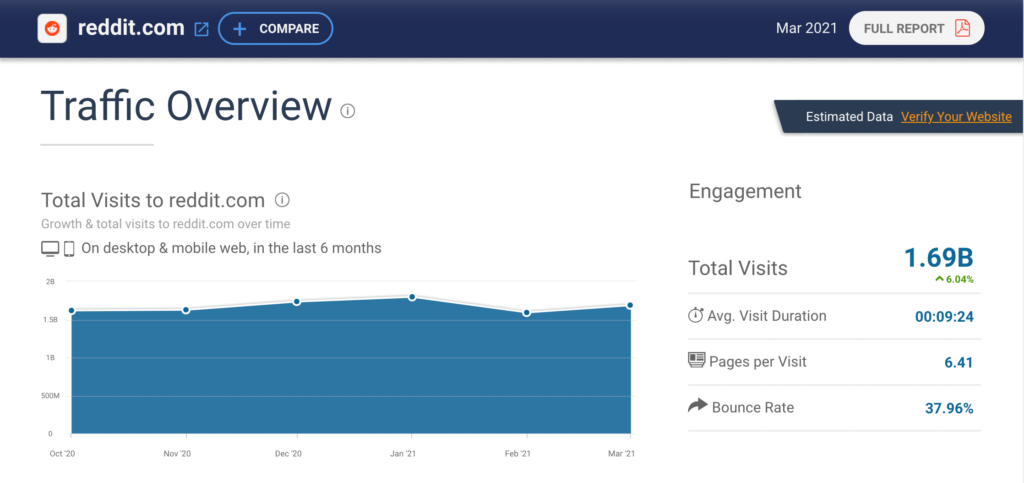Open the Full Report PDF

pyautogui.click(x=916, y=28)
